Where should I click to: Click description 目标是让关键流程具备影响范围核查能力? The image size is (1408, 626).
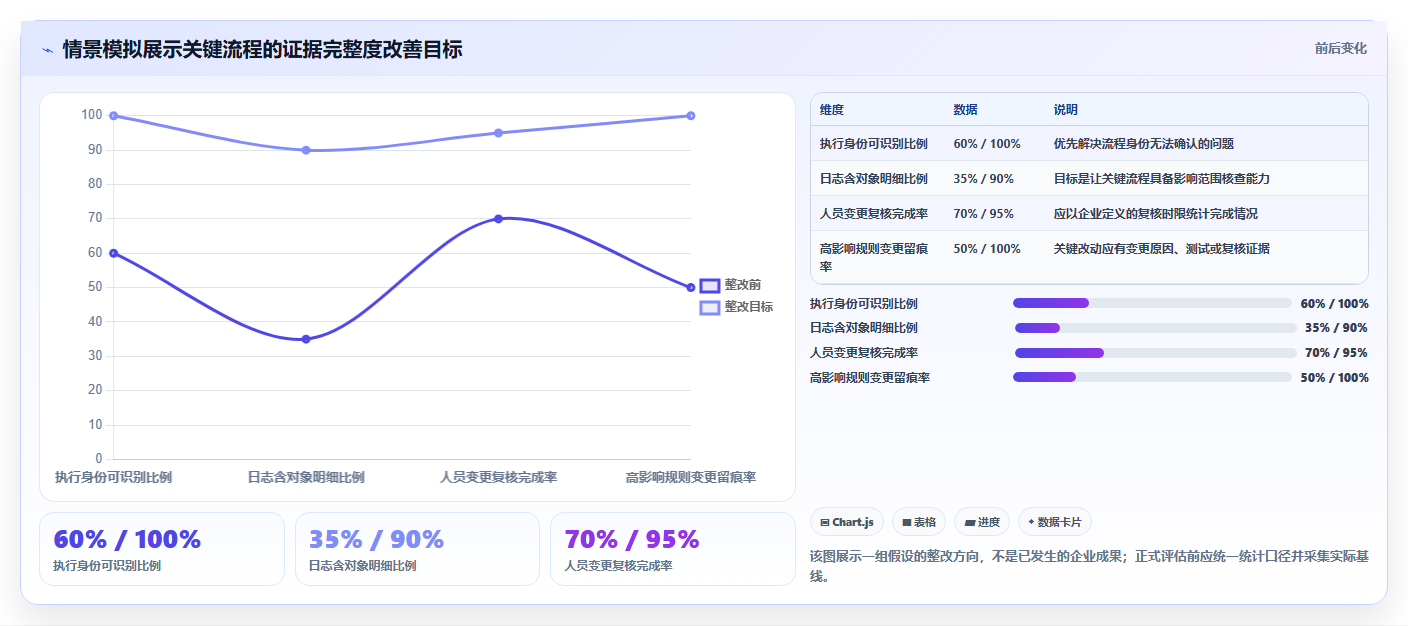tap(1162, 179)
